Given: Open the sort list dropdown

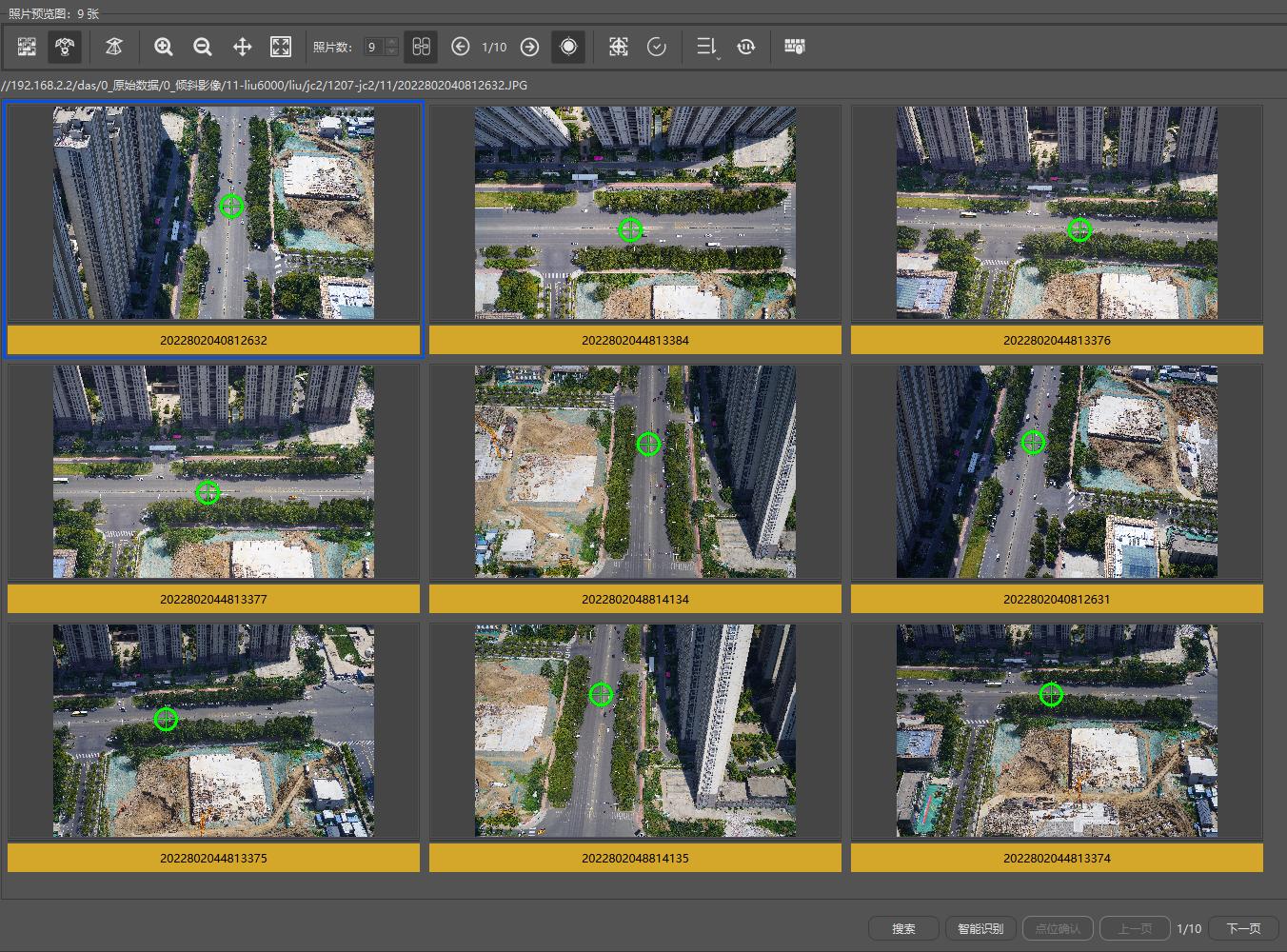Looking at the screenshot, I should tap(707, 47).
